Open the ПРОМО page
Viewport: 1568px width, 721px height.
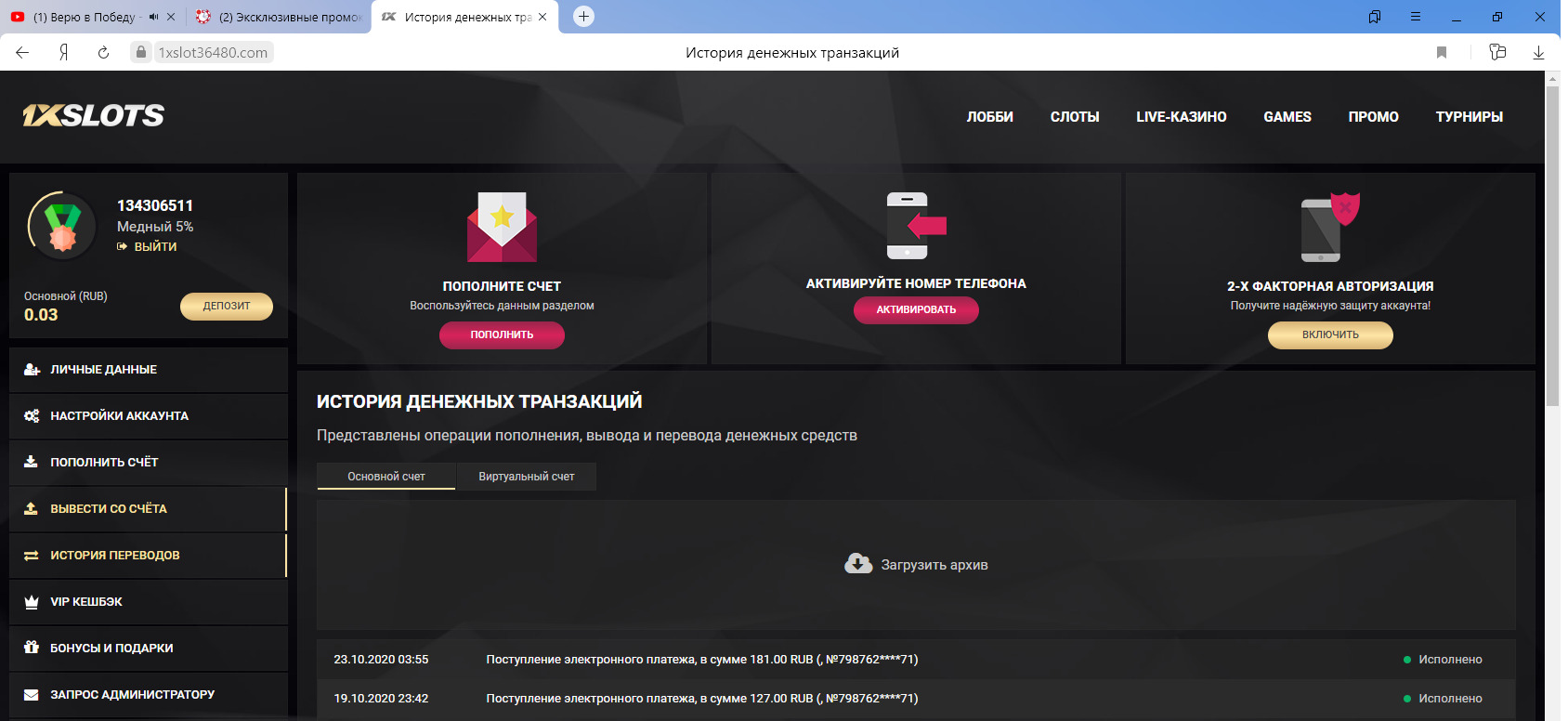[x=1374, y=117]
